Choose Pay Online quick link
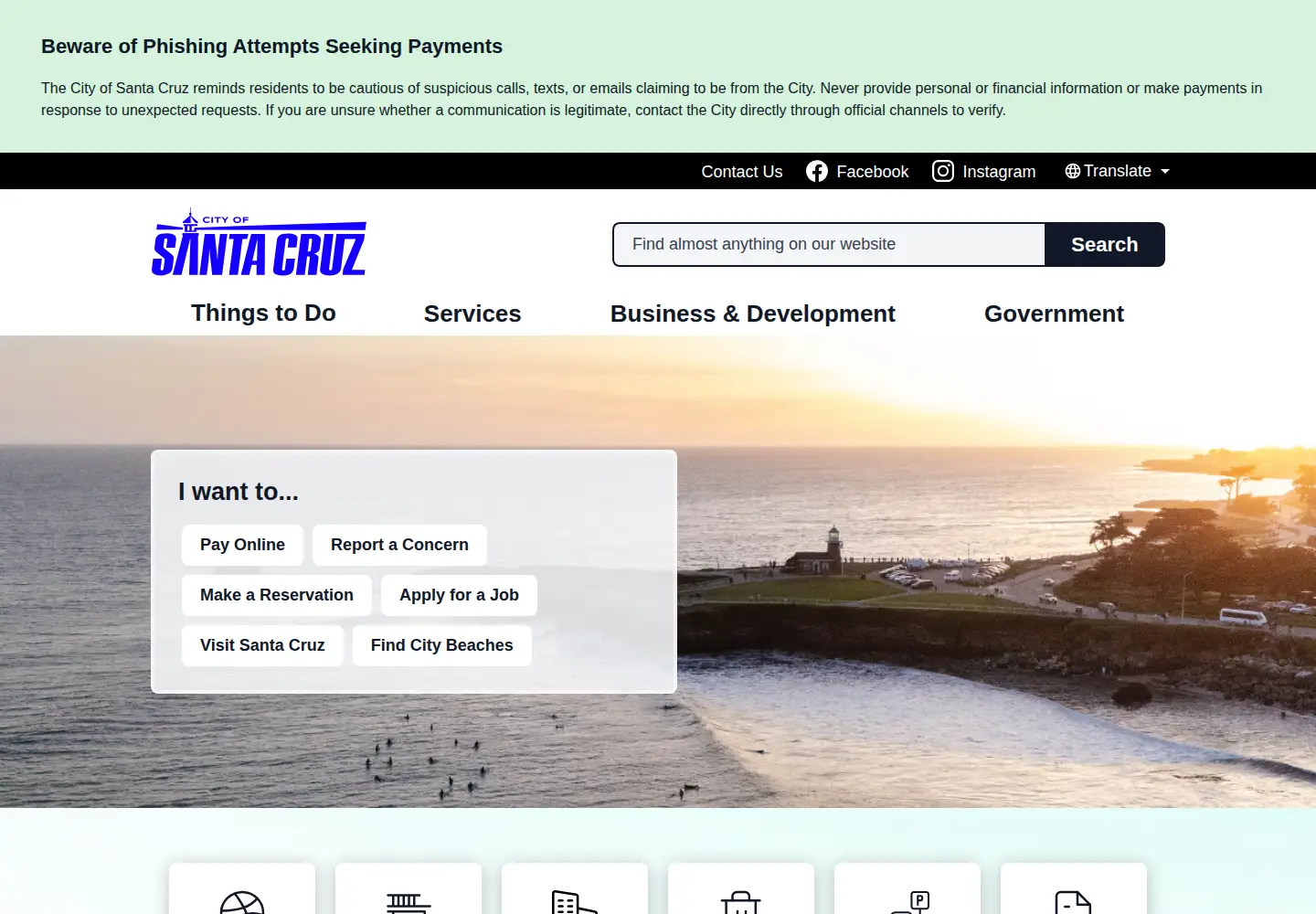The width and height of the screenshot is (1316, 914). pos(242,545)
